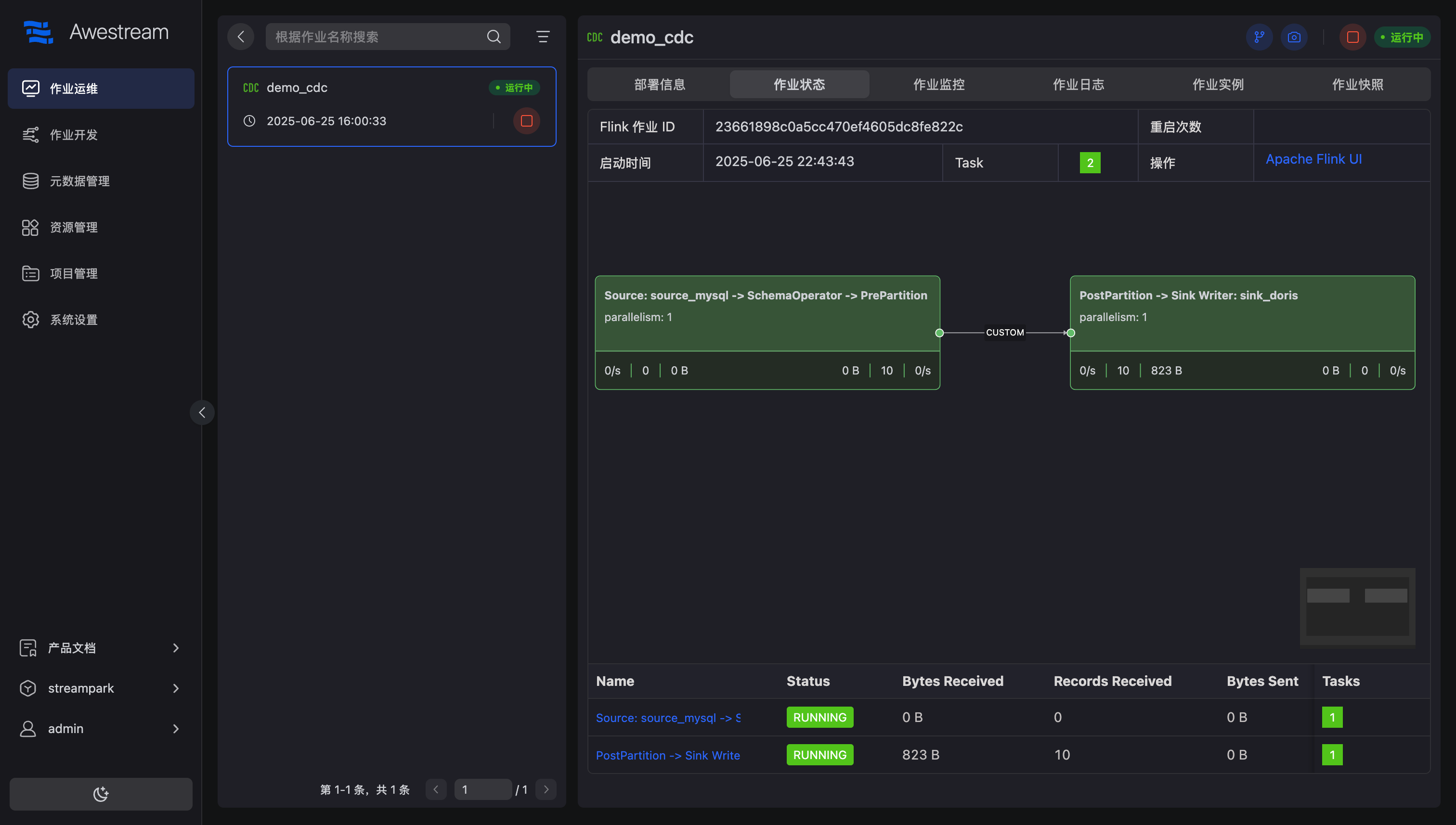Open the job list filter menu icon

click(542, 37)
